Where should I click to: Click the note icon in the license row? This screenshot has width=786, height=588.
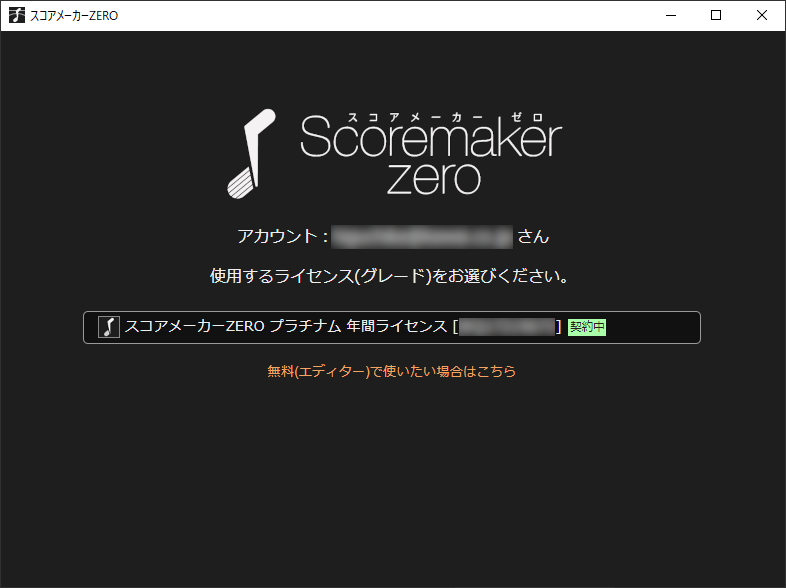pos(109,327)
